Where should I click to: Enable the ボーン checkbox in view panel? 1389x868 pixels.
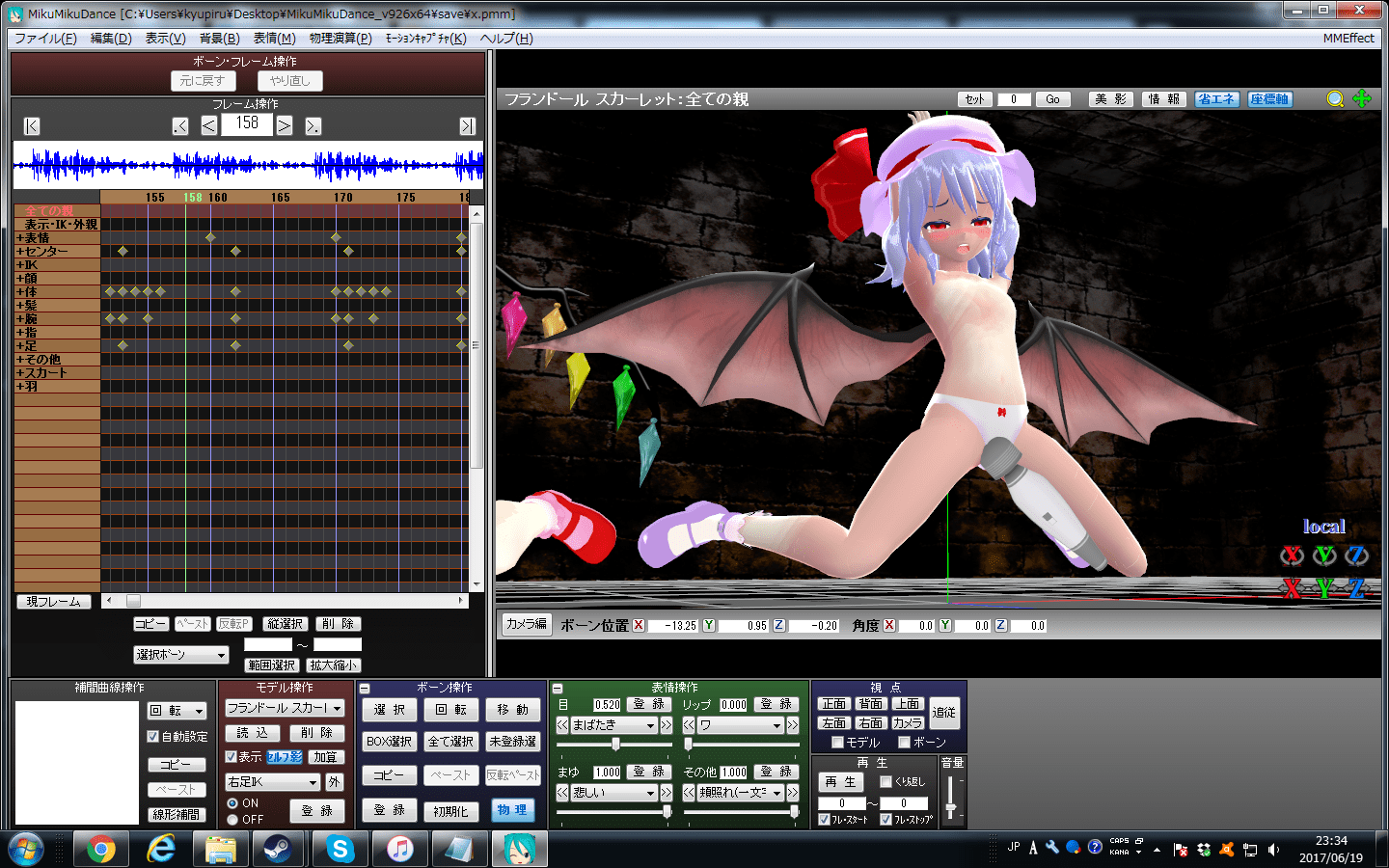(x=905, y=743)
